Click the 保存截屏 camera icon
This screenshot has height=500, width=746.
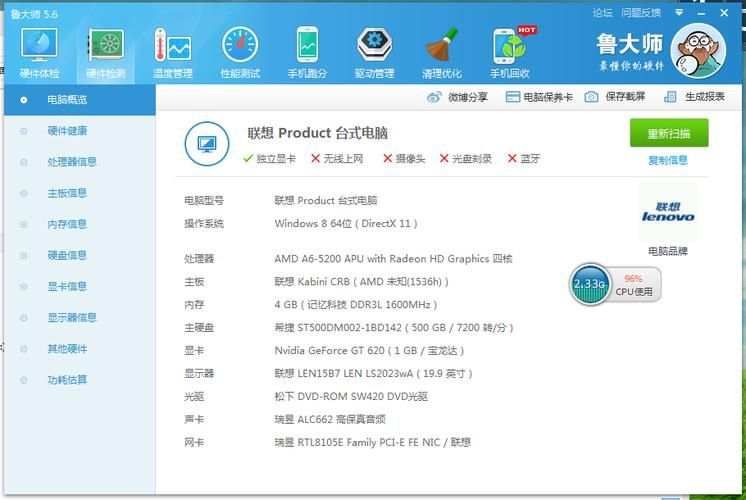[x=591, y=97]
